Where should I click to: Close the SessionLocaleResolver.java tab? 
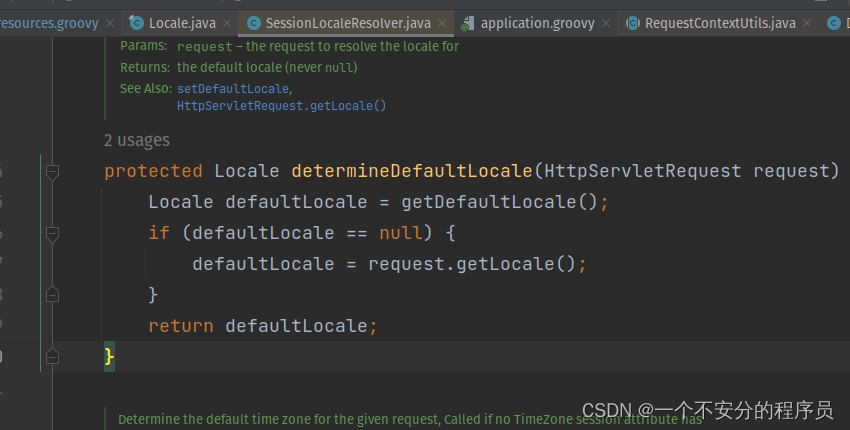pyautogui.click(x=442, y=23)
